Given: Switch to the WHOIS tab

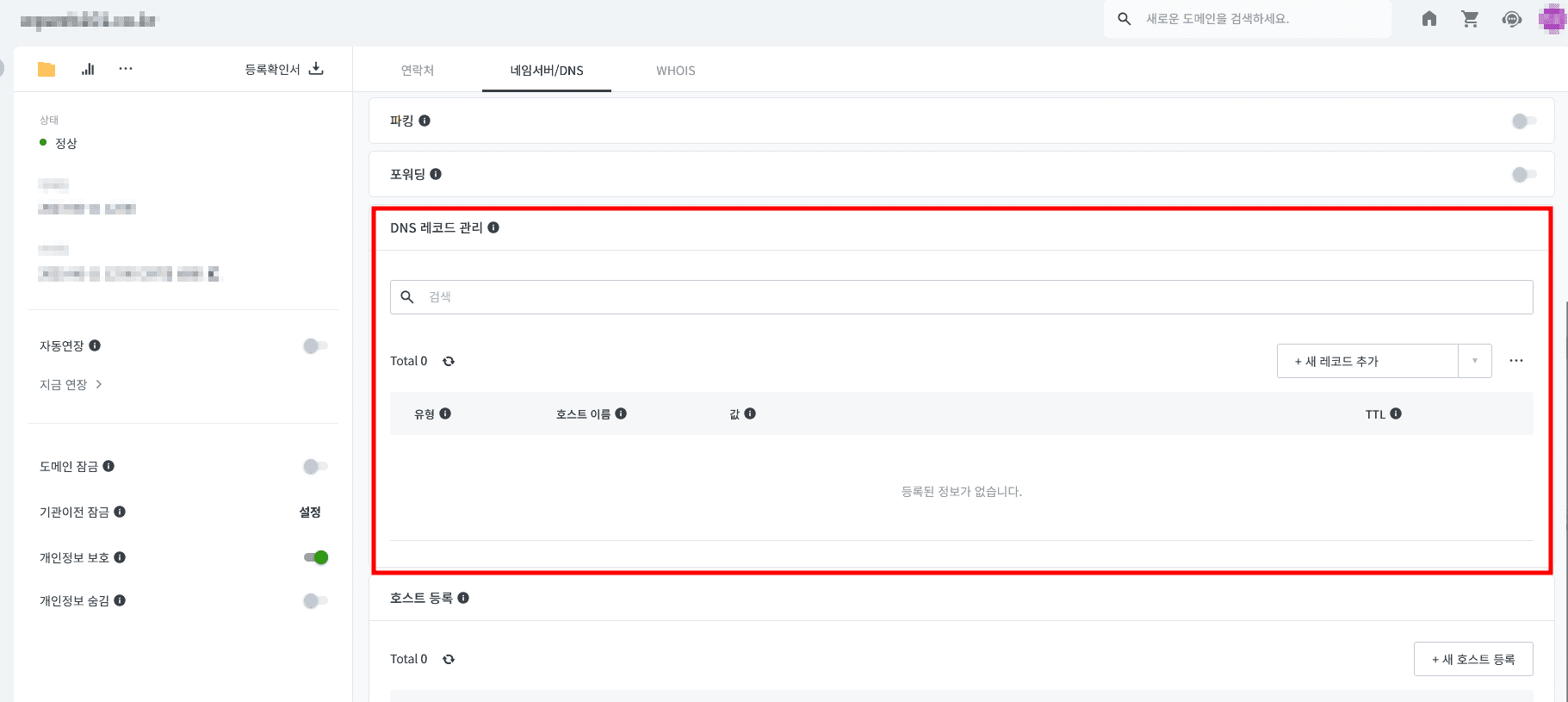Looking at the screenshot, I should point(676,71).
